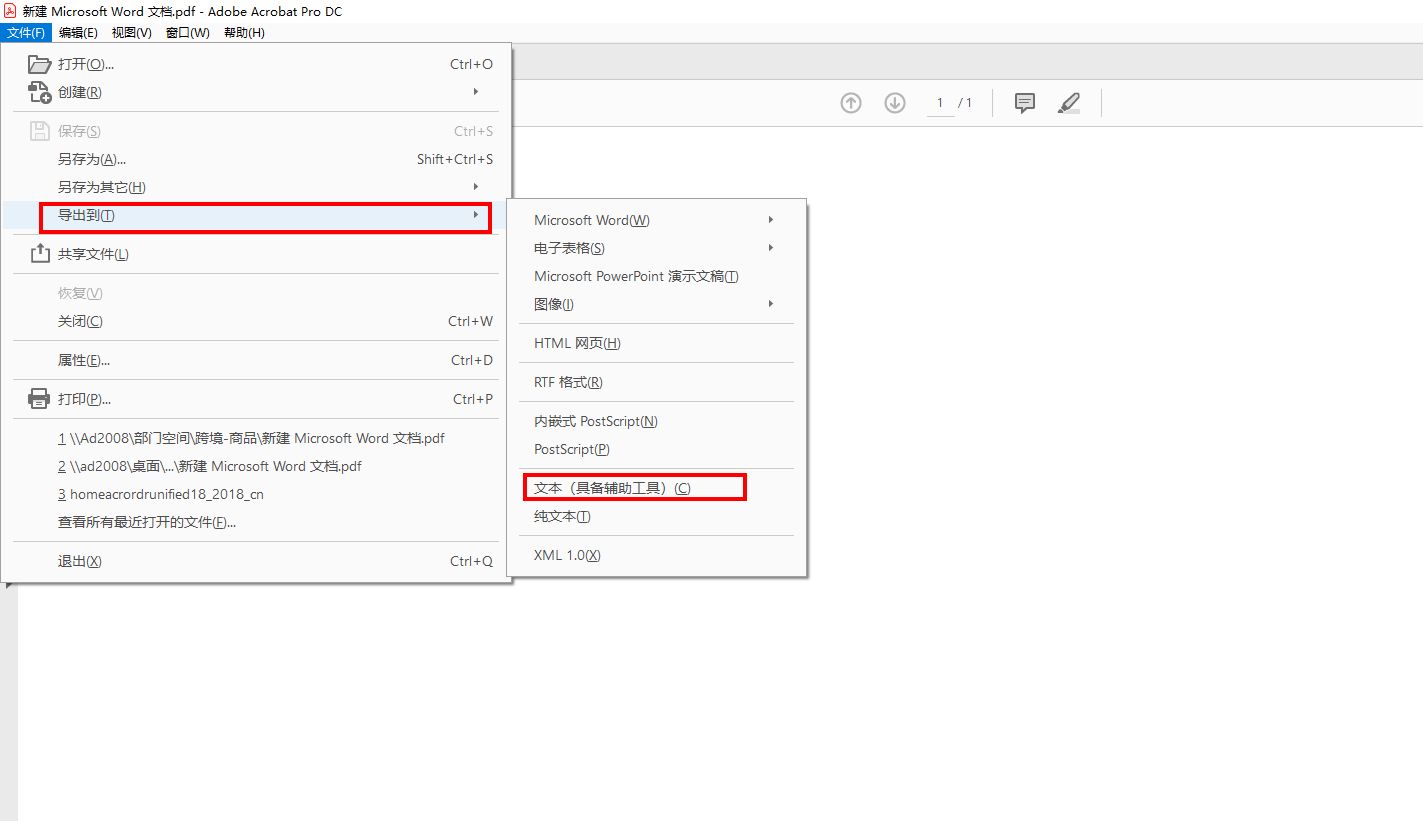Go to previous page with up arrow icon
This screenshot has width=1423, height=821.
point(851,103)
